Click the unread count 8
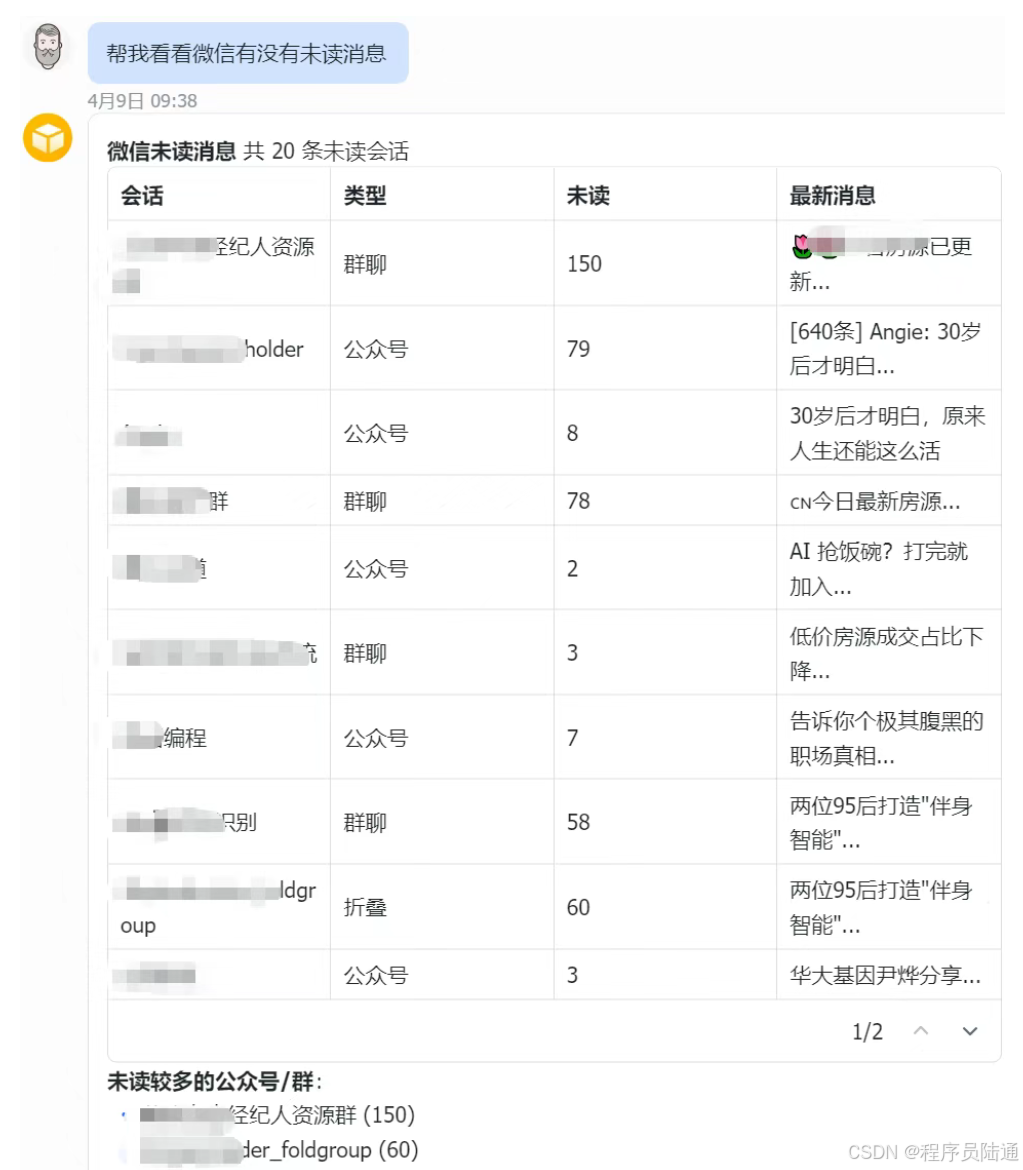 point(572,433)
